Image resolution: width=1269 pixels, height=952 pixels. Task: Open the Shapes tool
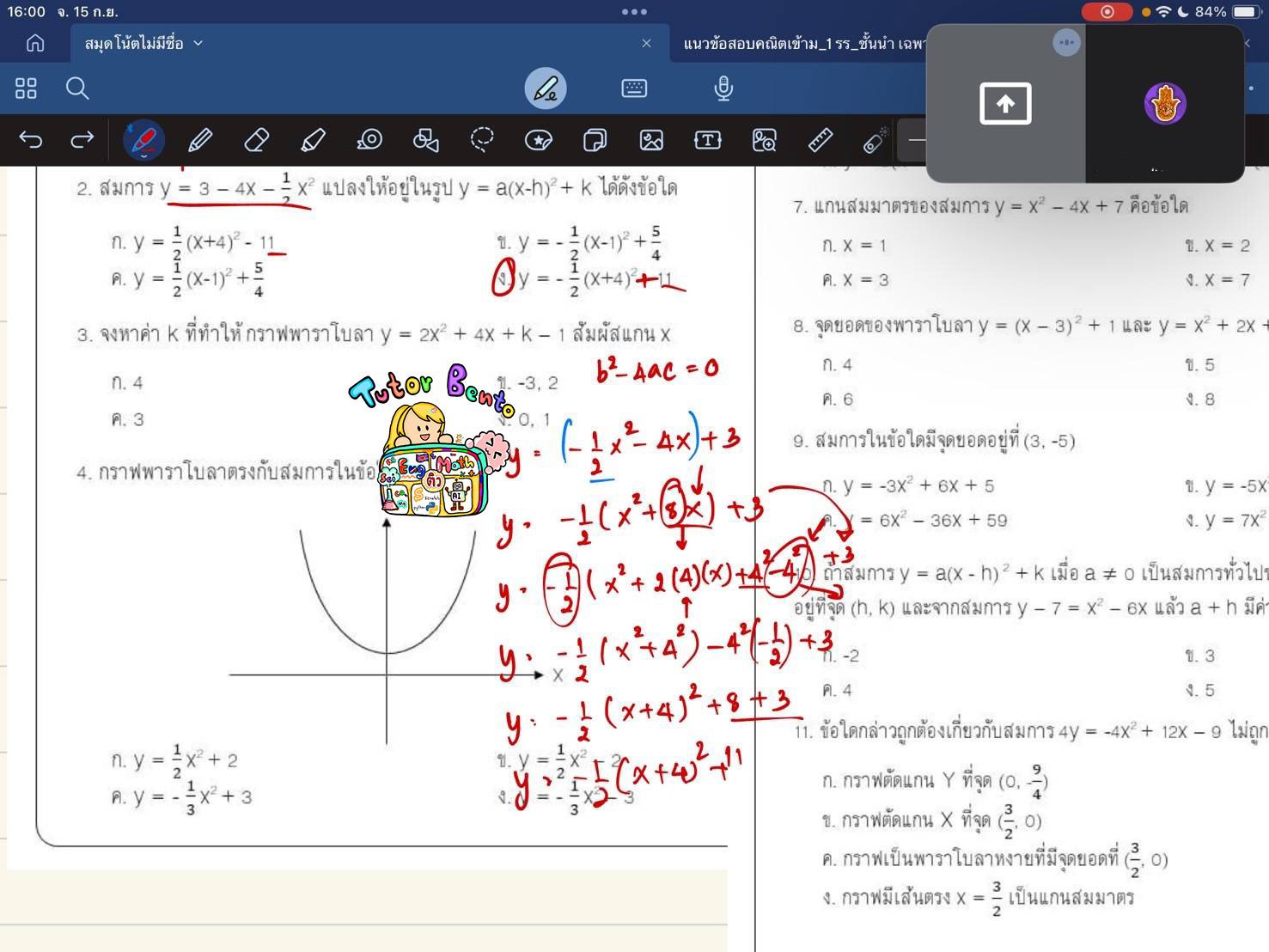click(x=425, y=139)
